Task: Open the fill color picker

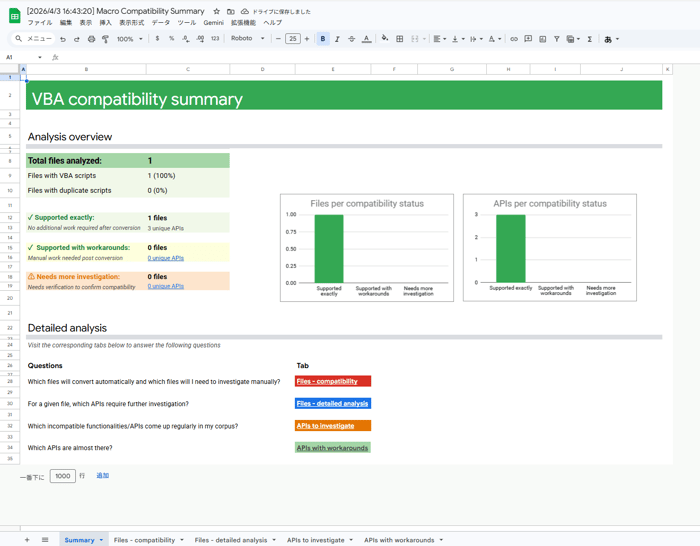Action: (385, 39)
